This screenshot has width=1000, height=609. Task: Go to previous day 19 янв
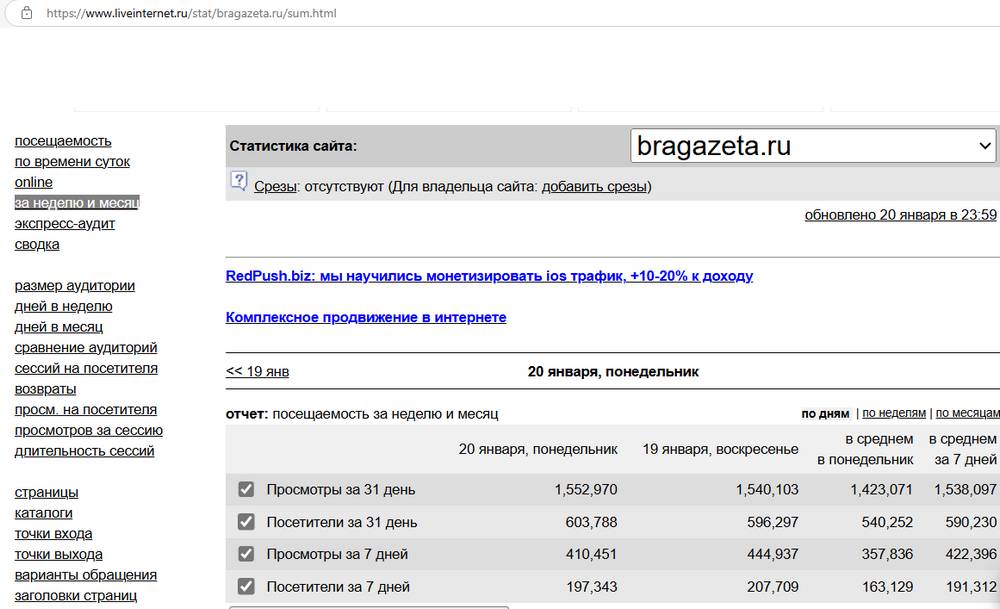257,372
